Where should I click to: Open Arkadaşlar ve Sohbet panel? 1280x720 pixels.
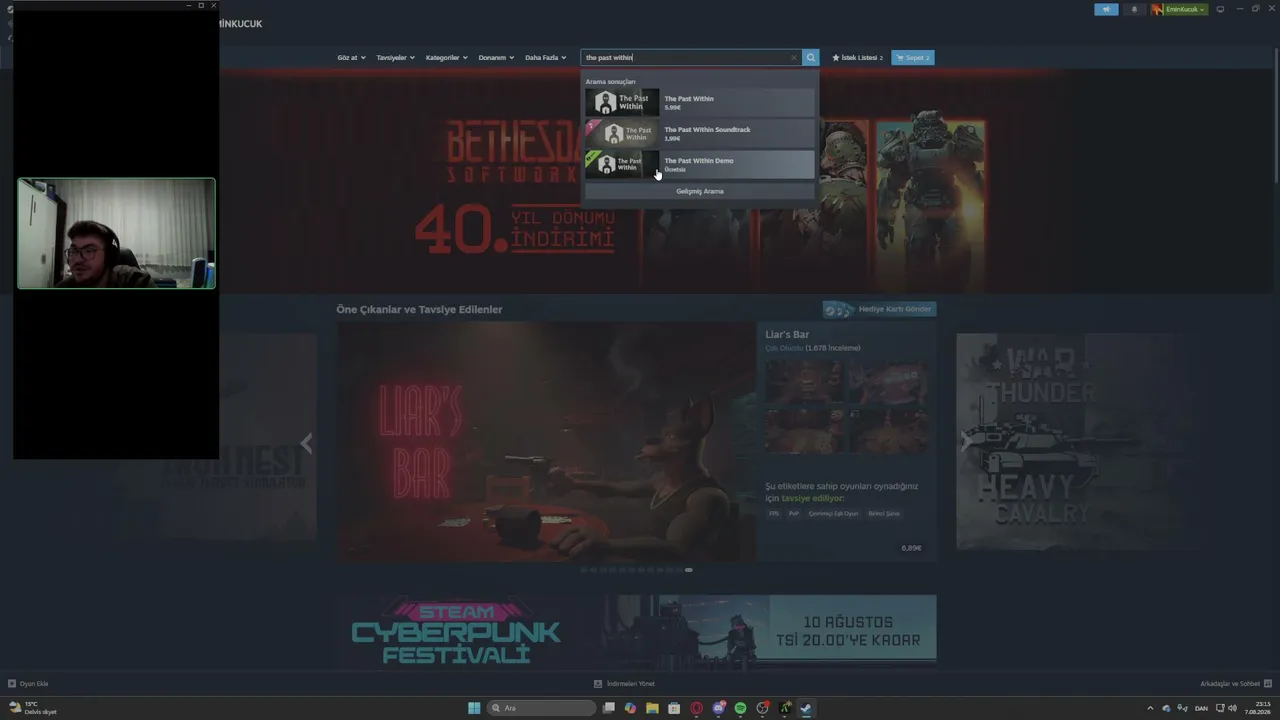(x=1234, y=684)
